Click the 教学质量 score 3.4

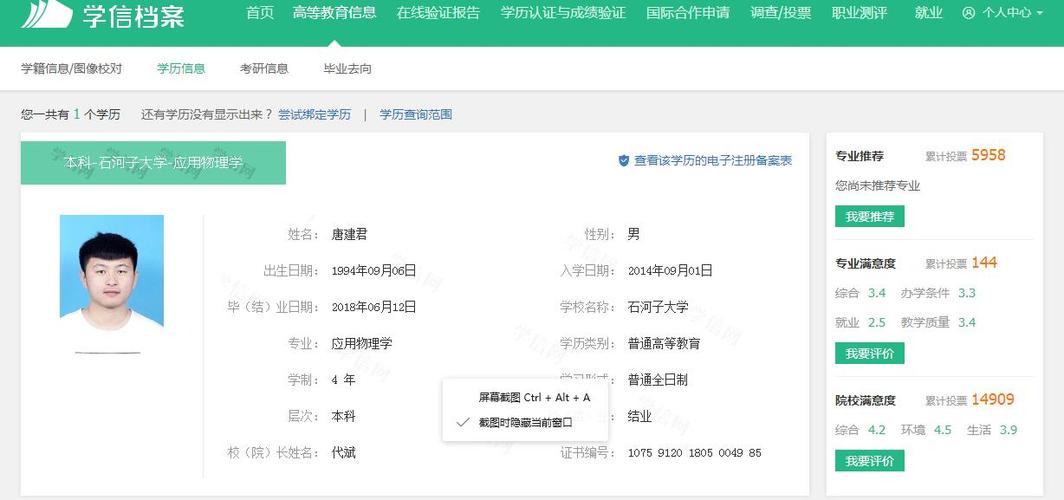(967, 322)
